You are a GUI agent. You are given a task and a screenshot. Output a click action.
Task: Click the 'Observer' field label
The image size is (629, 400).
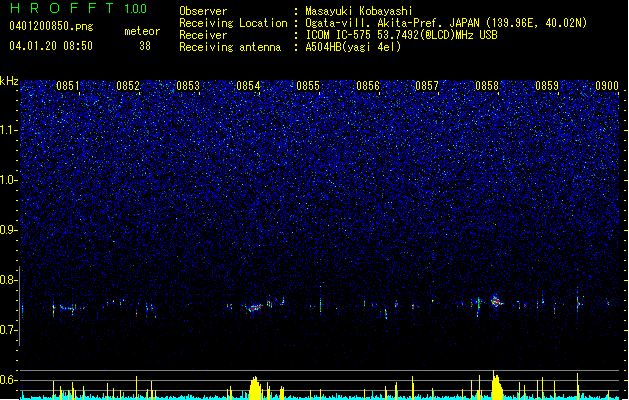click(x=203, y=11)
